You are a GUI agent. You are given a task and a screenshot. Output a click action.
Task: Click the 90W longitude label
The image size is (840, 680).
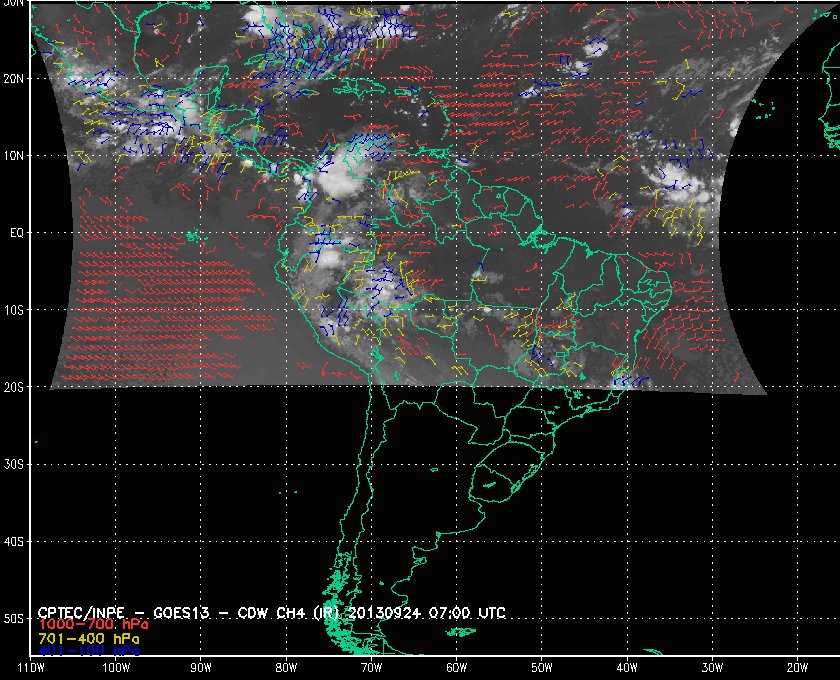click(201, 668)
